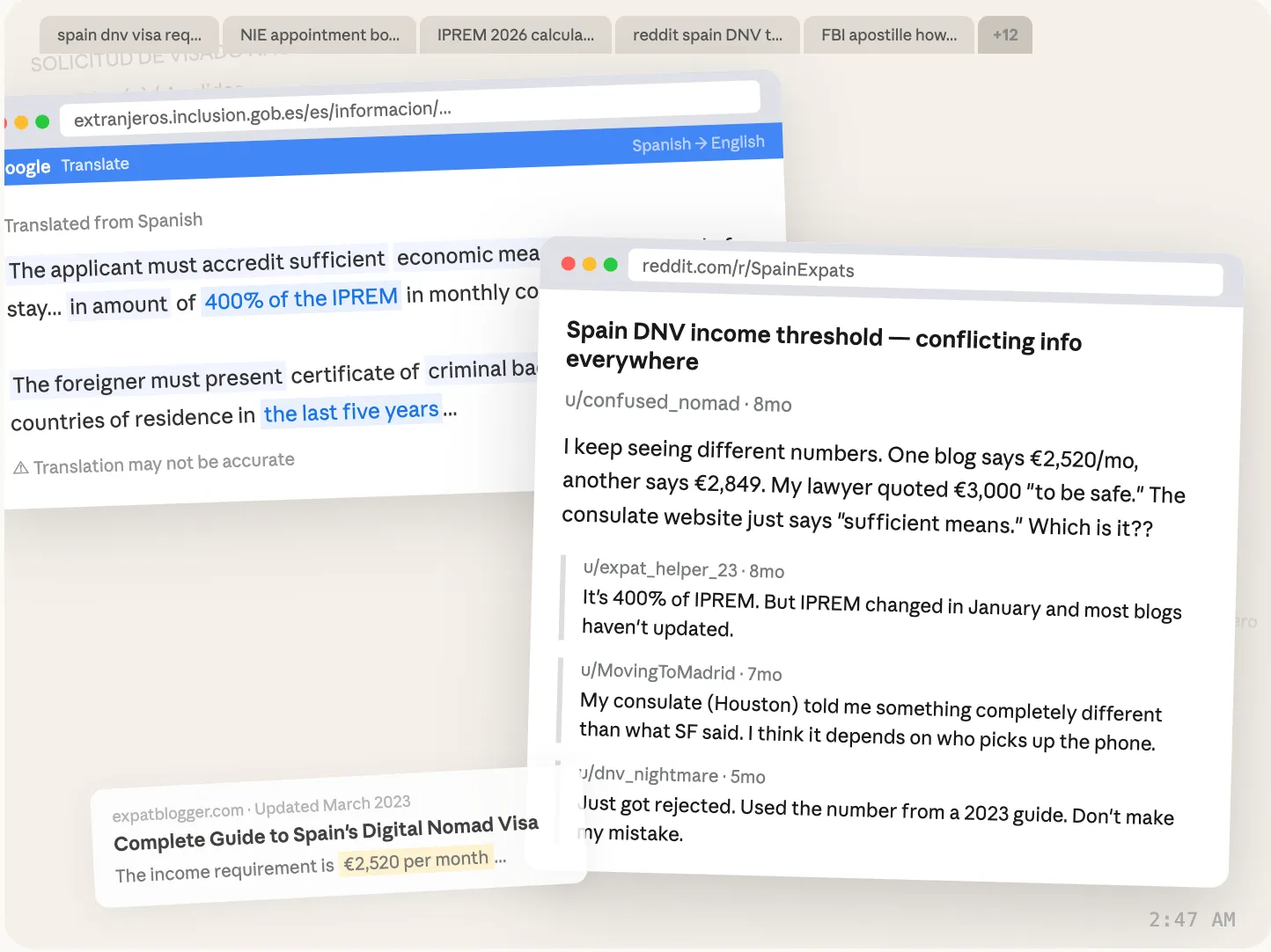Open the 'Spanish → English' translation indicator
Screen dimensions: 1271x952
click(x=699, y=143)
